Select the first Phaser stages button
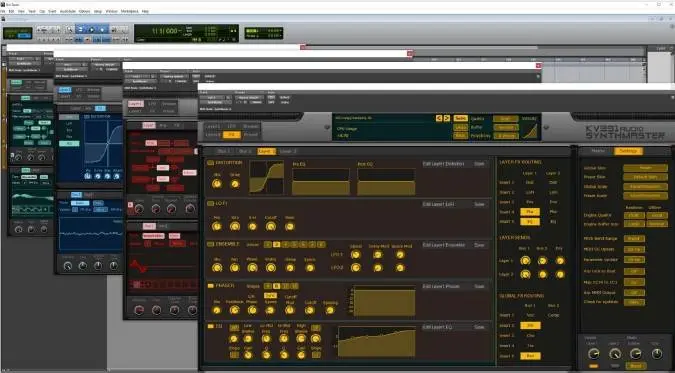 click(267, 286)
